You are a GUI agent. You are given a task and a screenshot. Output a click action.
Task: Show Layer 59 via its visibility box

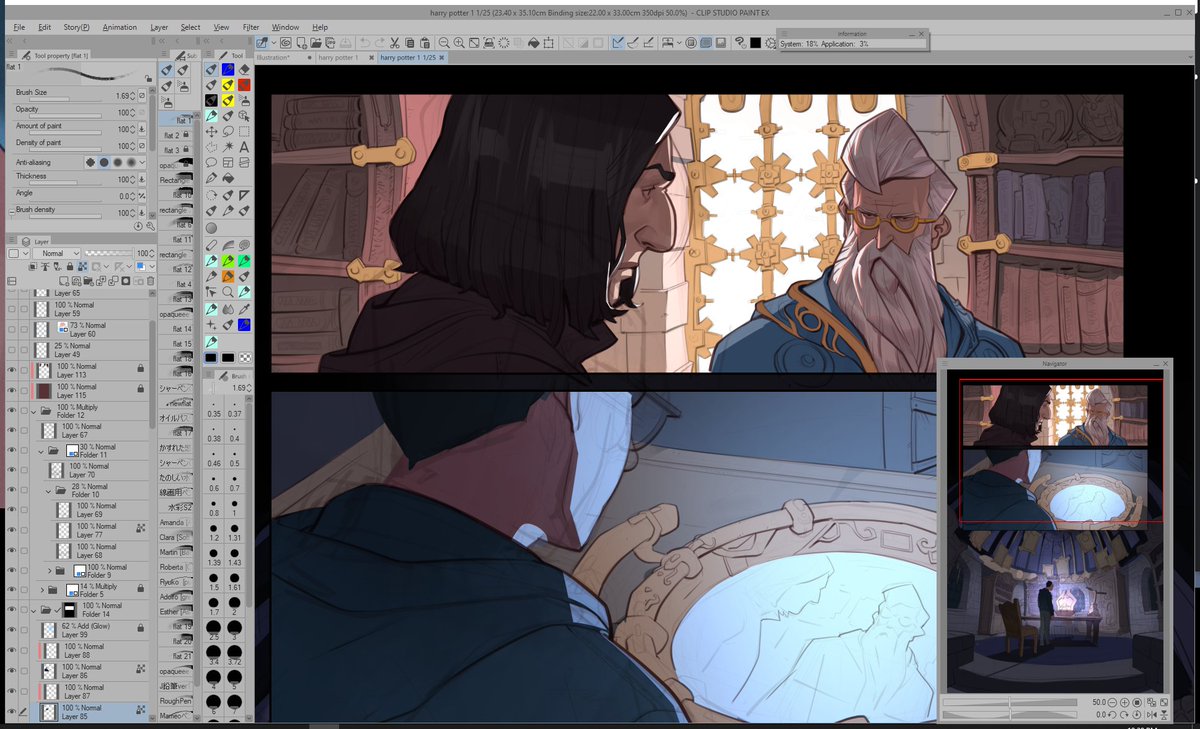(11, 309)
